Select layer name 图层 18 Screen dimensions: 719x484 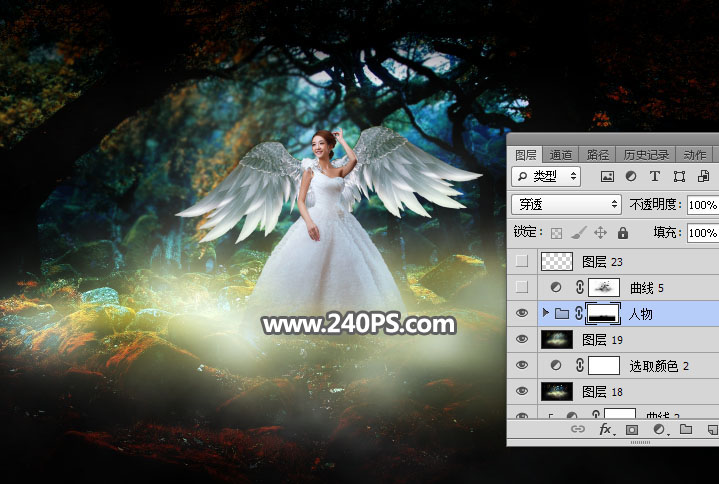click(x=602, y=392)
